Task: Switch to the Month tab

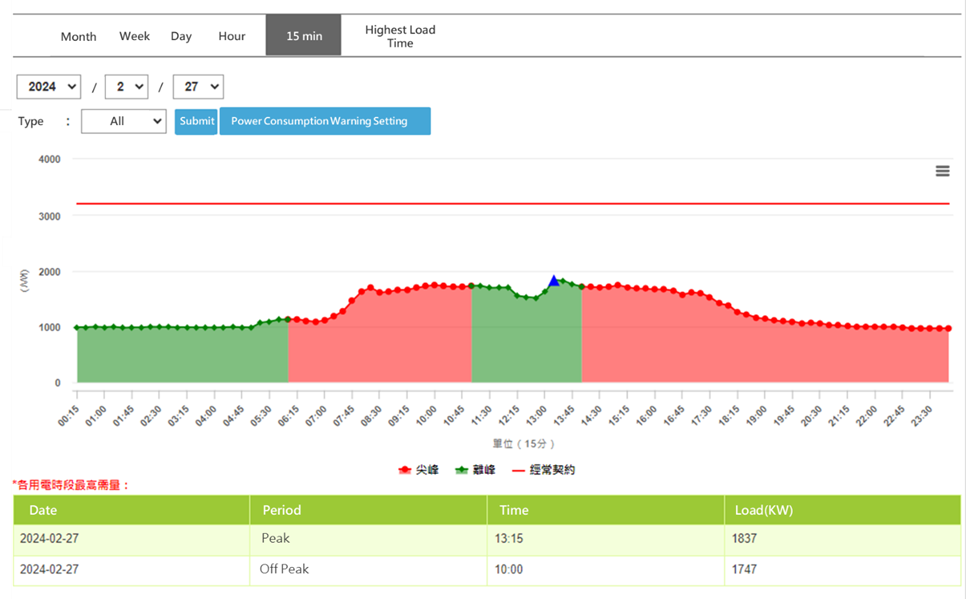Action: [x=78, y=36]
